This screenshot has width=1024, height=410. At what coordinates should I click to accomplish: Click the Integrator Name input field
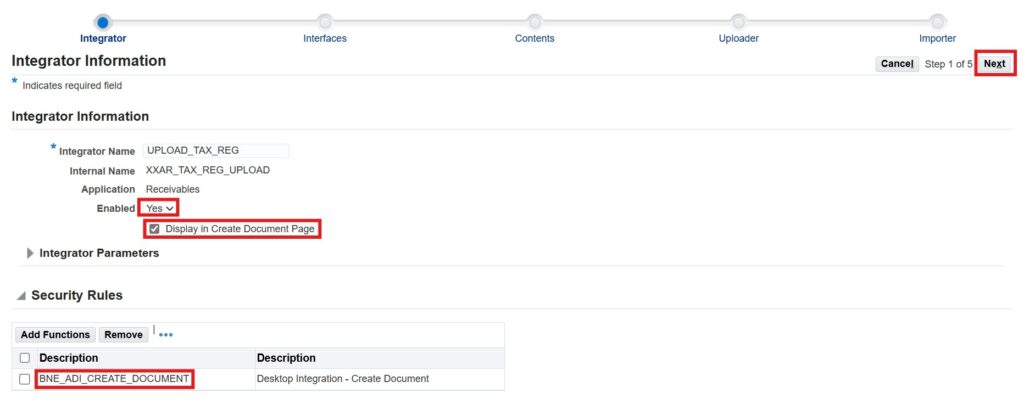click(x=216, y=151)
